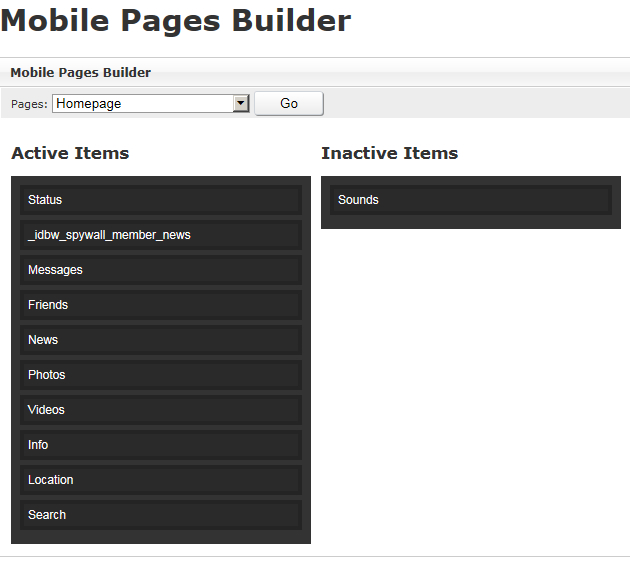The width and height of the screenshot is (630, 562).
Task: Click empty area of Inactive Items container
Action: [470, 222]
